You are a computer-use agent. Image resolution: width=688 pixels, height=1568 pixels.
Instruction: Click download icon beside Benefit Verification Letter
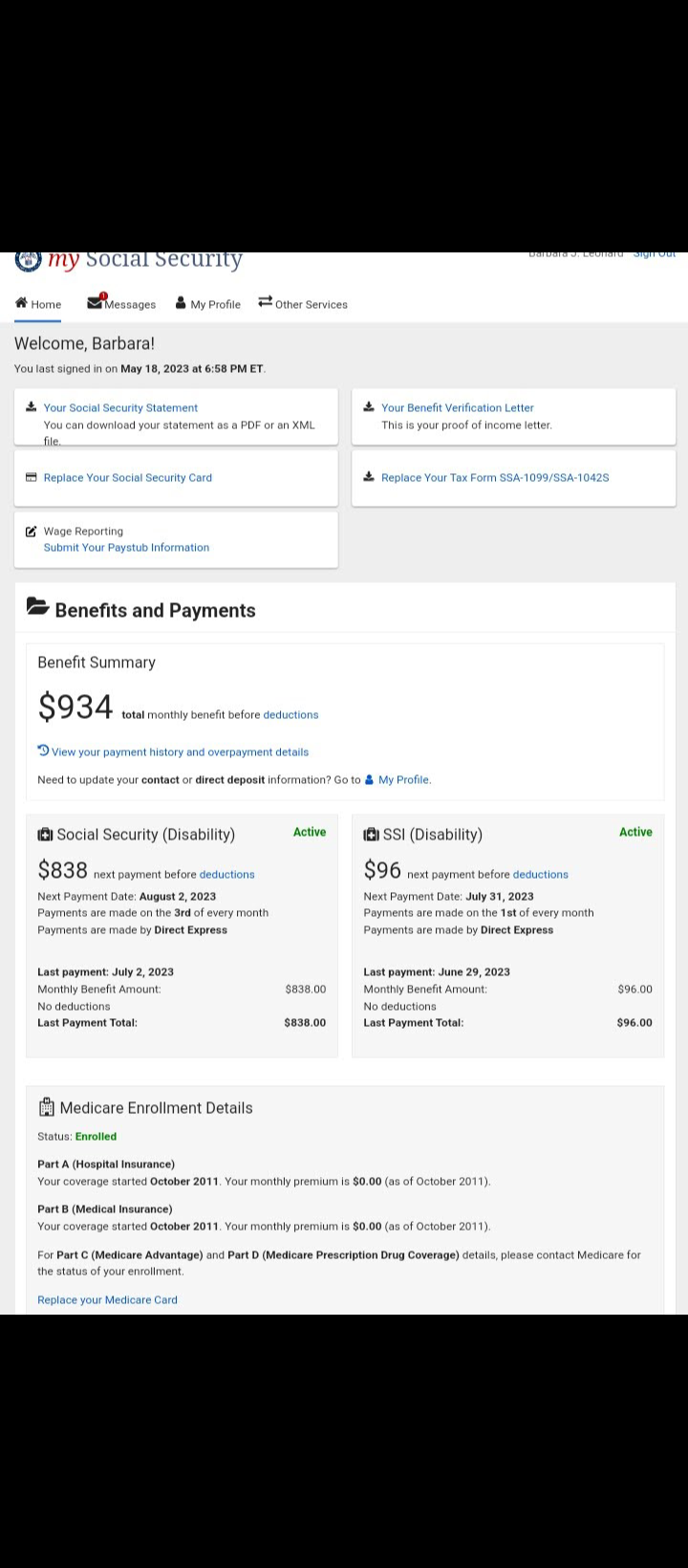coord(369,406)
